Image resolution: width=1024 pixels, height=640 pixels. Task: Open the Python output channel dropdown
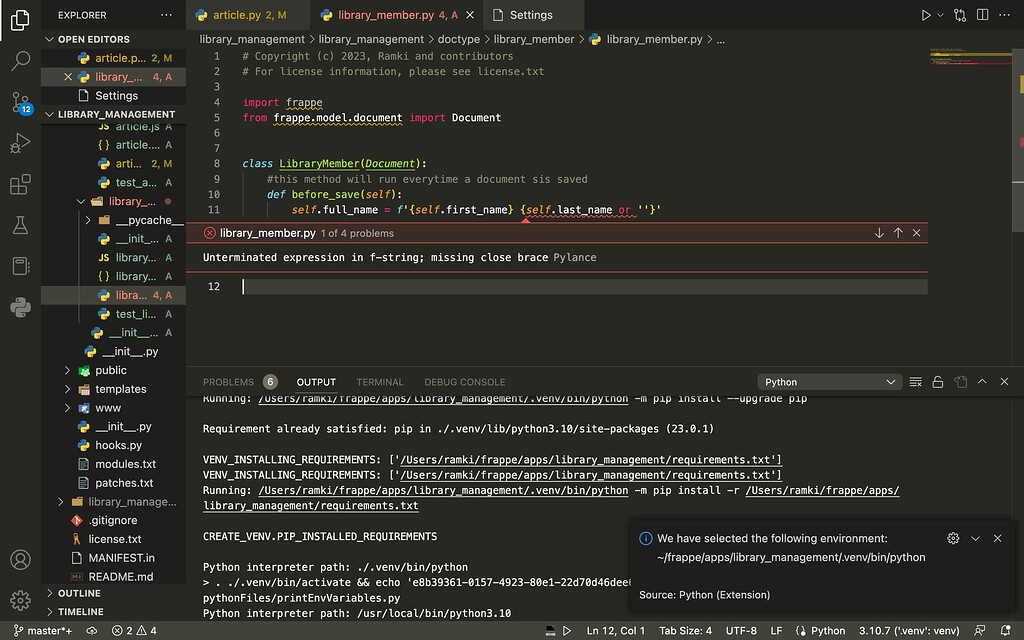pos(830,381)
